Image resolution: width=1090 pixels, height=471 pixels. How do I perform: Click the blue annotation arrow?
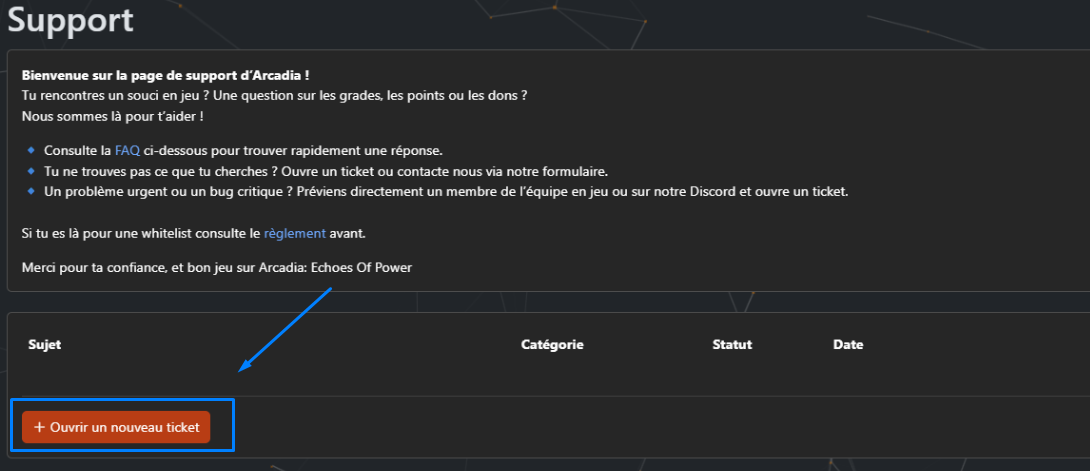coord(285,330)
